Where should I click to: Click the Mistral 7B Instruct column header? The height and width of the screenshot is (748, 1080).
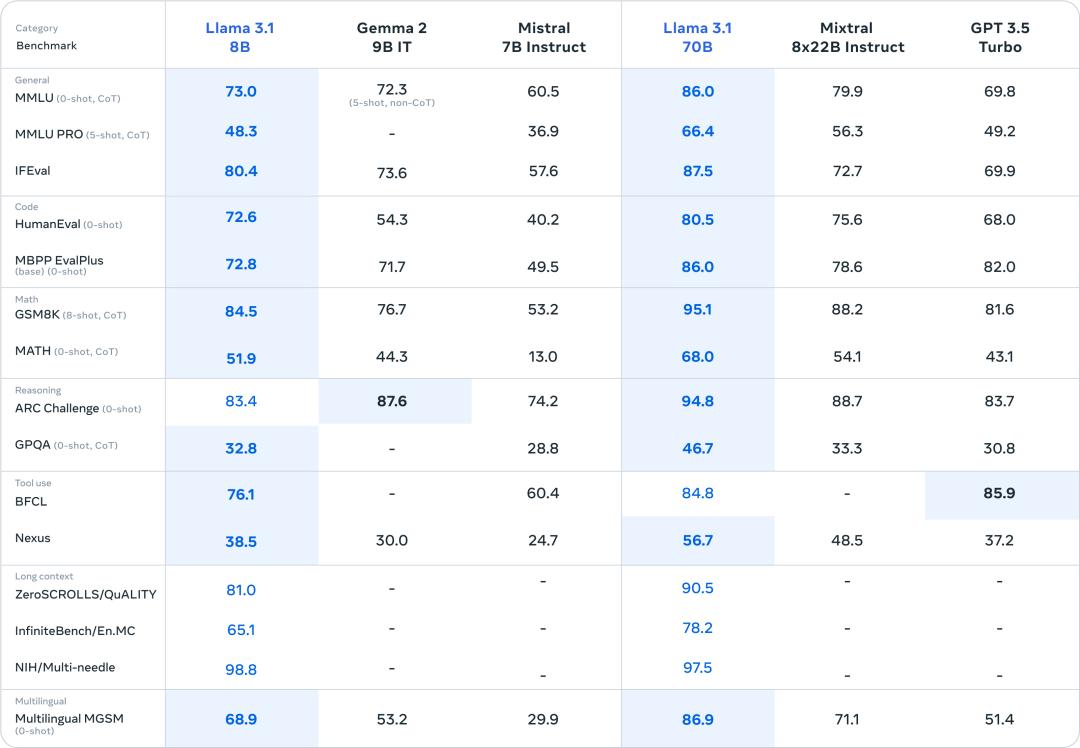pyautogui.click(x=544, y=37)
